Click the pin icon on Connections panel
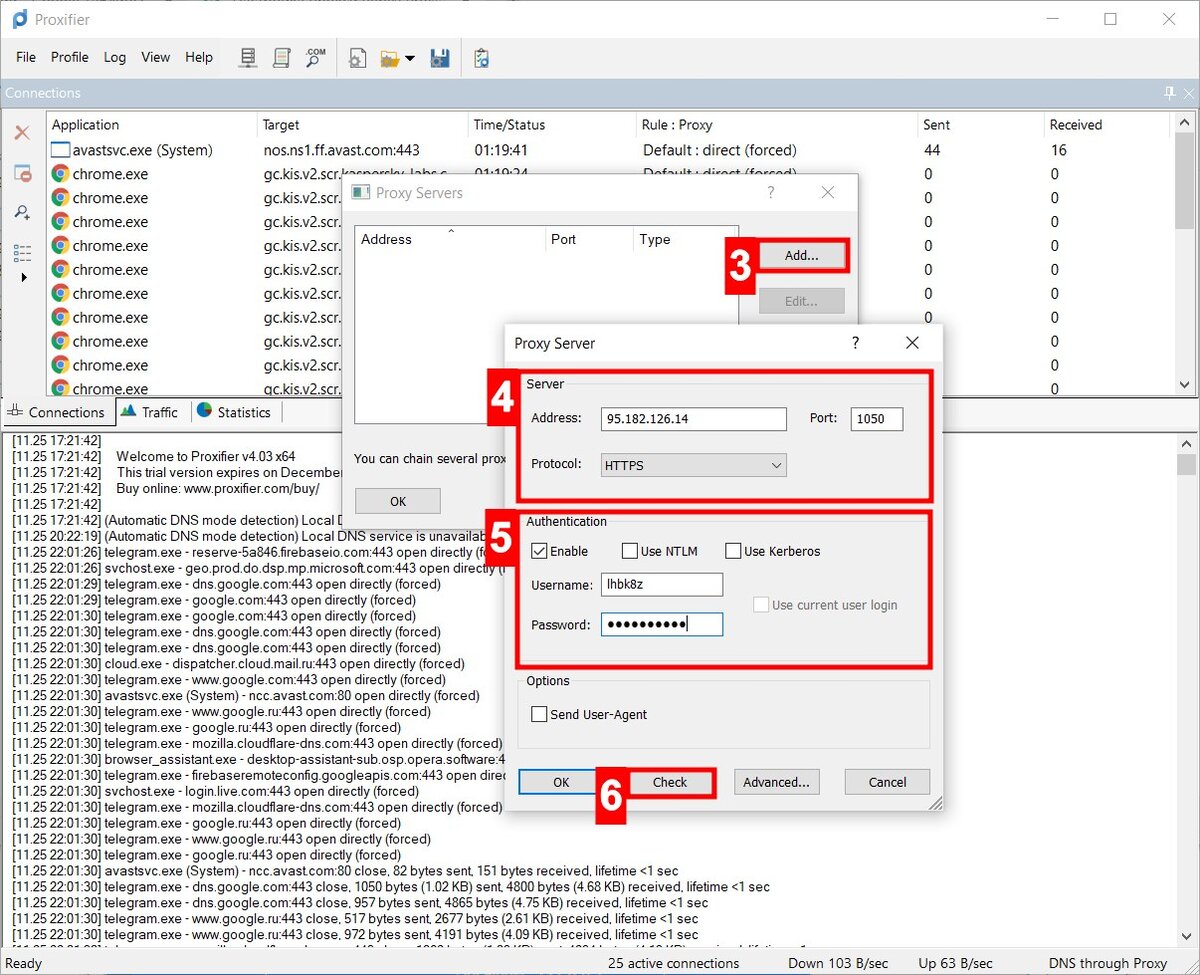The image size is (1200, 975). [1169, 93]
